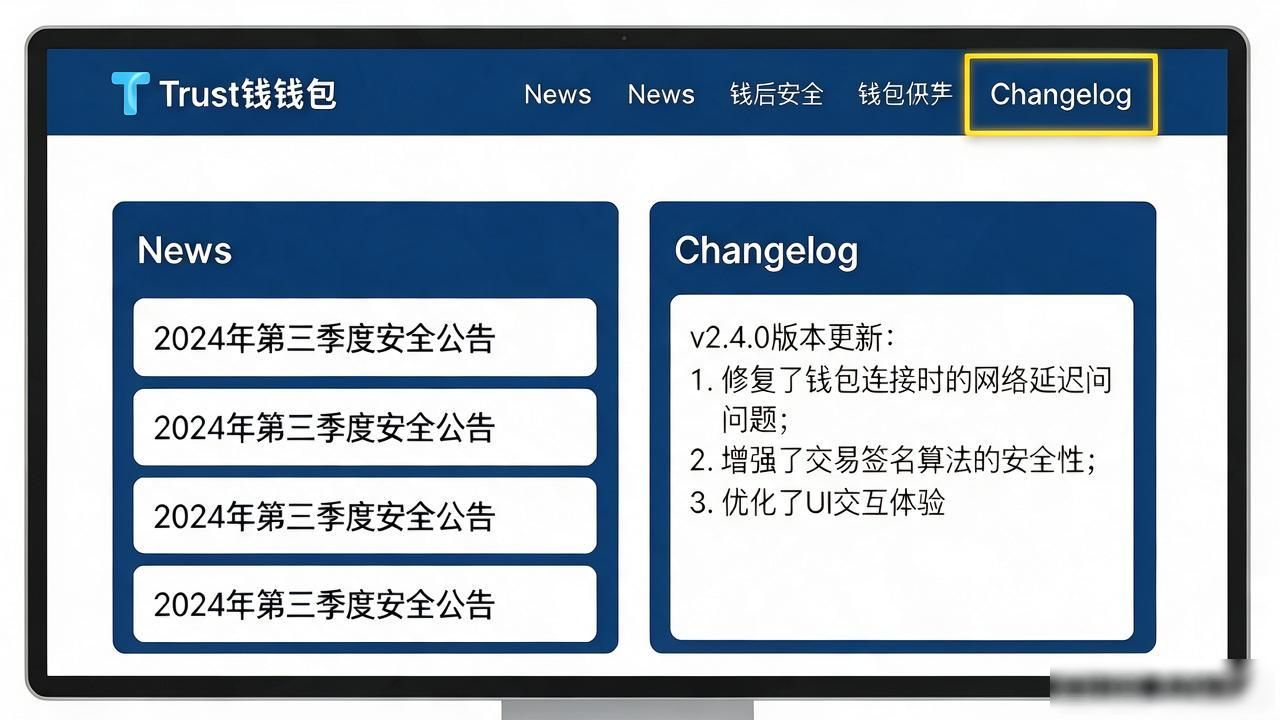Open the 钱后安全 navigation item

click(777, 94)
